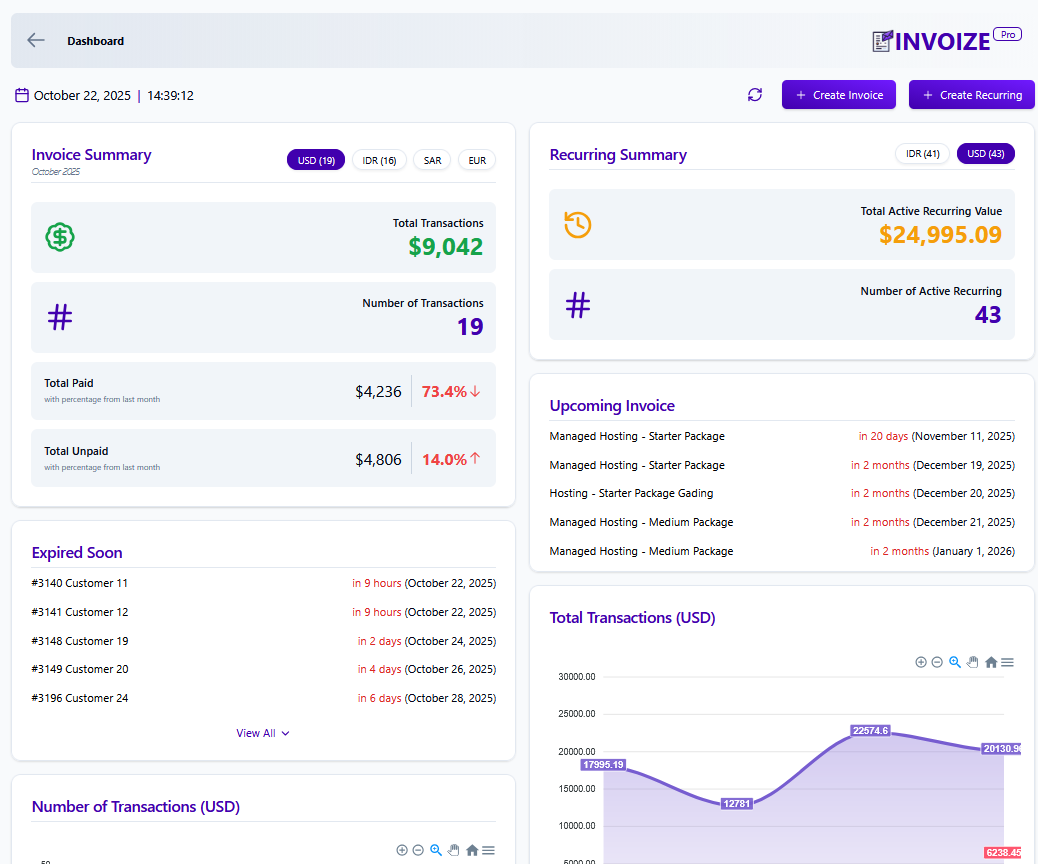
Task: Click the Create Recurring button
Action: pos(971,94)
